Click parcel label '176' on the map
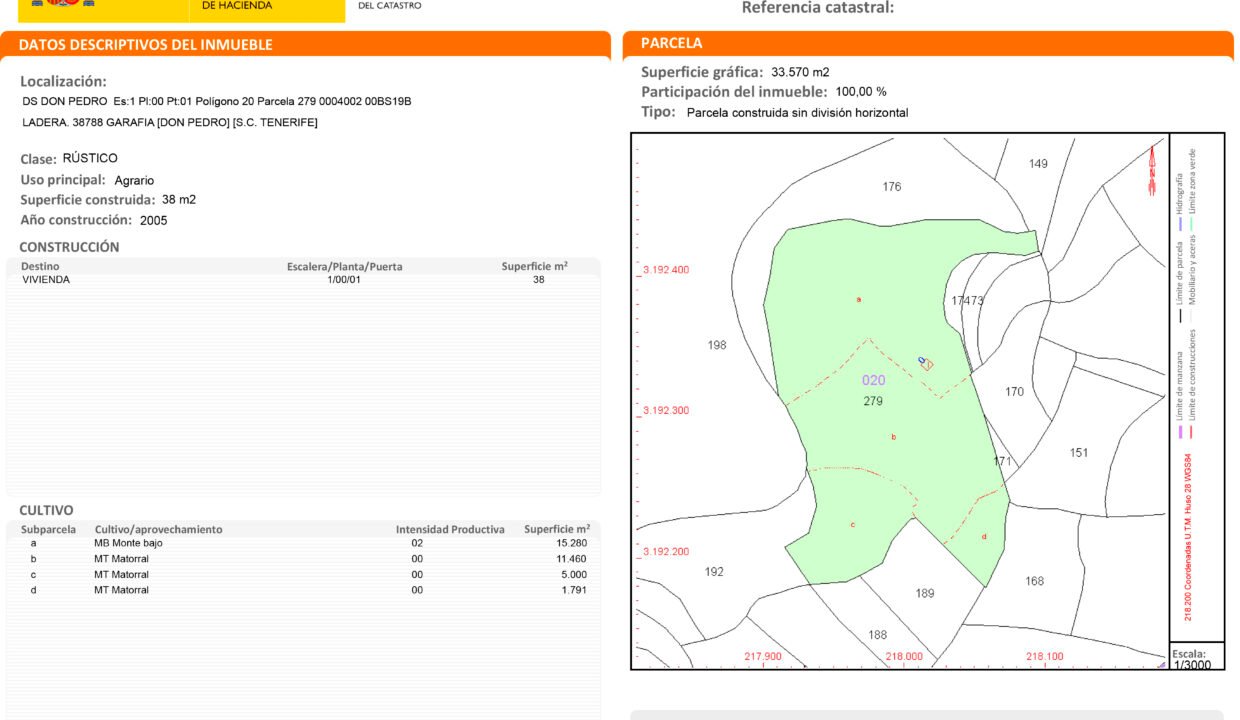Image resolution: width=1240 pixels, height=720 pixels. [892, 187]
